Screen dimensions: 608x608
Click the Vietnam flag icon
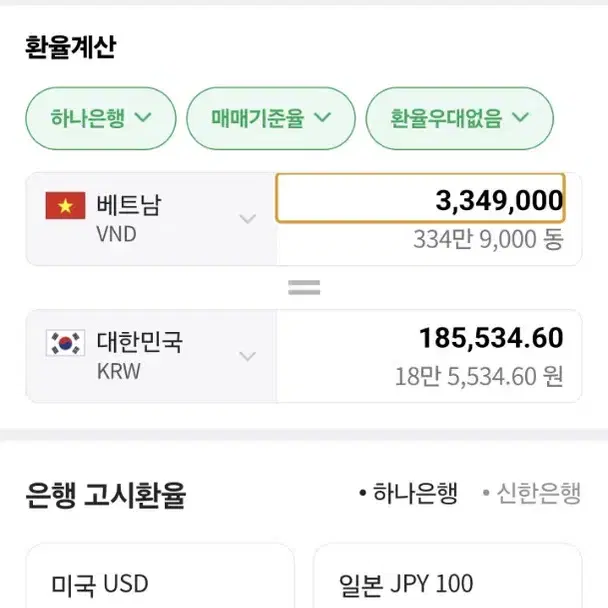point(65,206)
